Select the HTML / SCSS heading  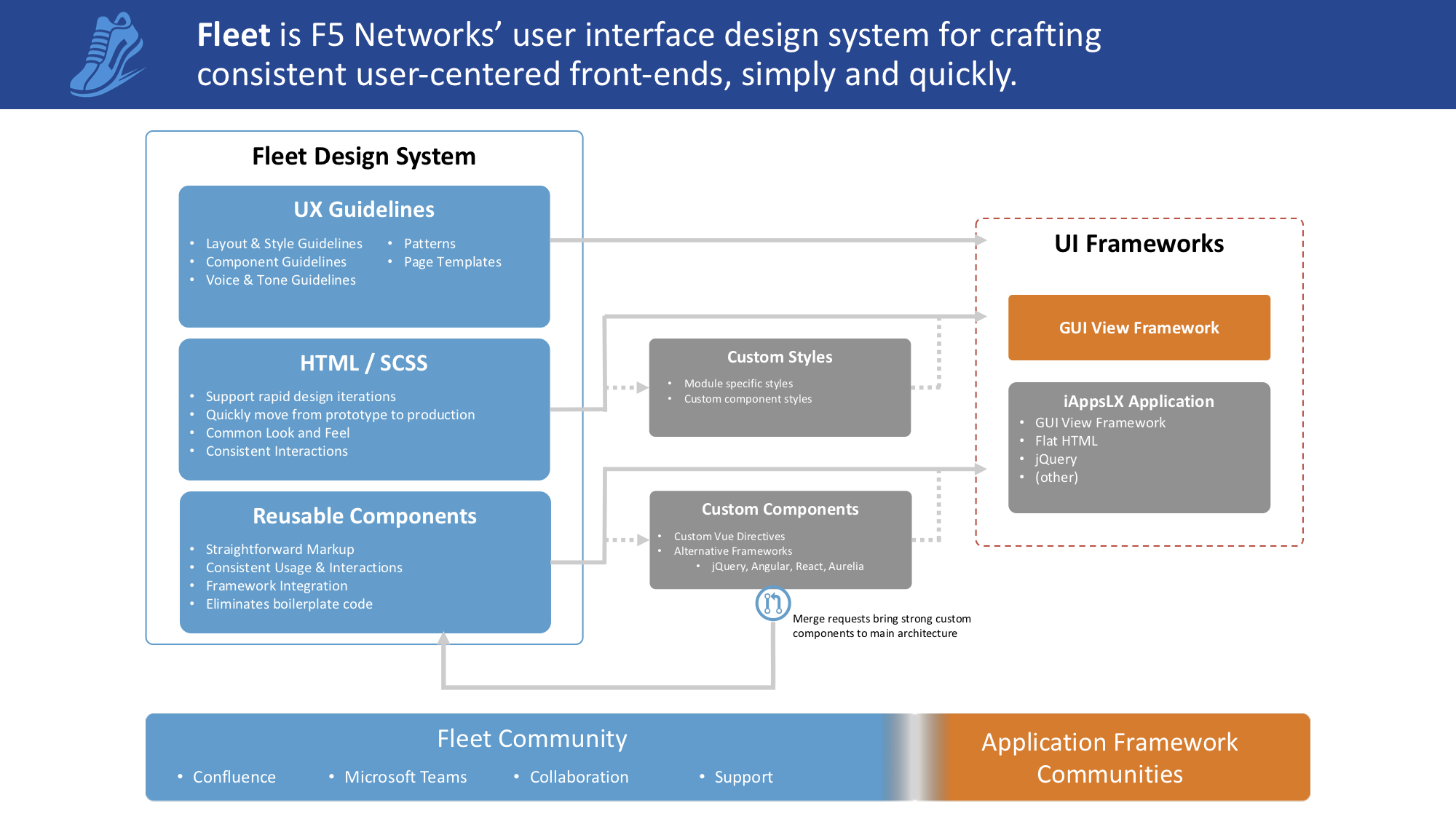click(364, 363)
